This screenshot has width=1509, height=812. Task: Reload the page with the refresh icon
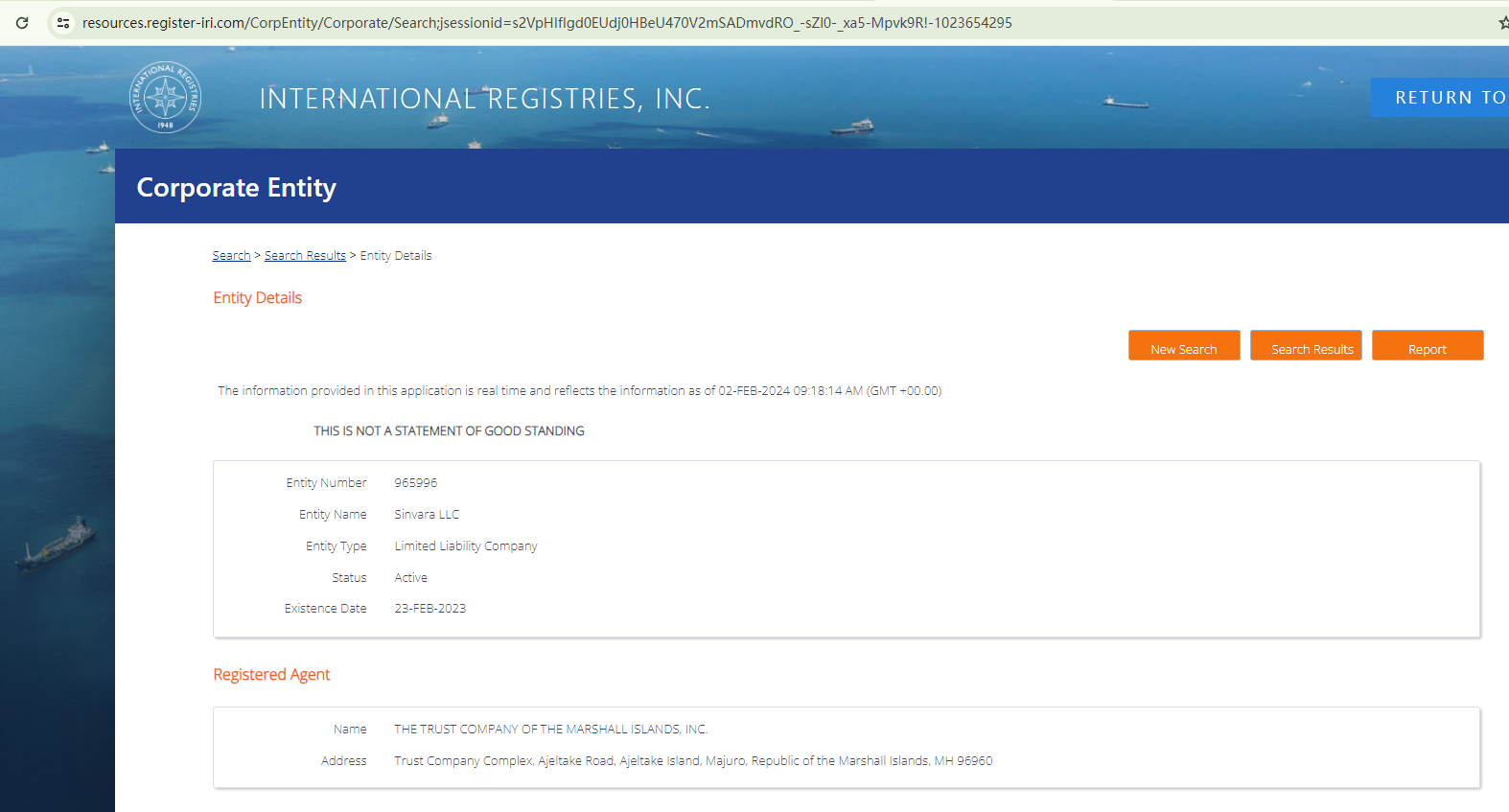pos(22,23)
